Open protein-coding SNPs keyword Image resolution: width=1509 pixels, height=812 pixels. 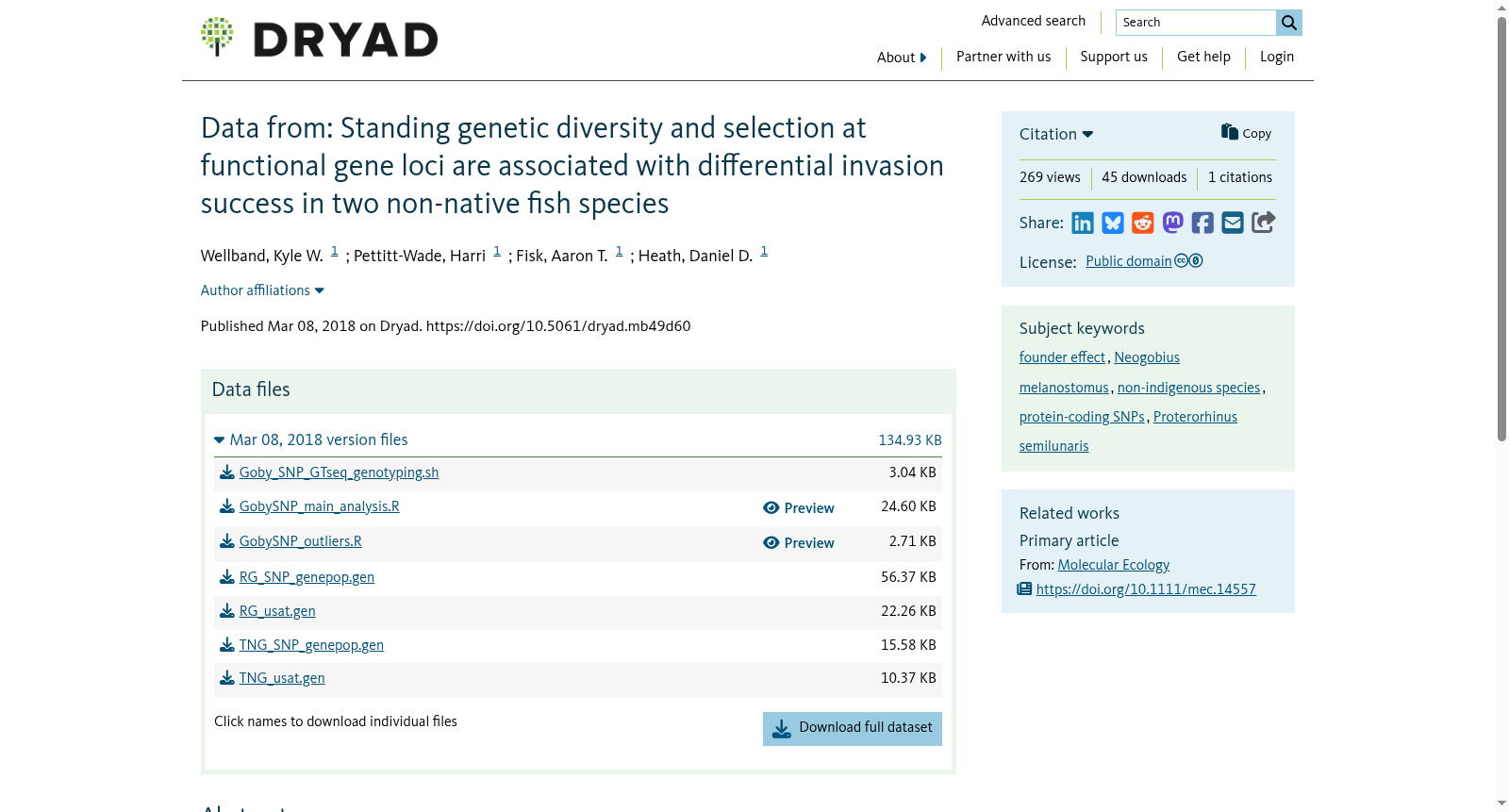coord(1082,417)
